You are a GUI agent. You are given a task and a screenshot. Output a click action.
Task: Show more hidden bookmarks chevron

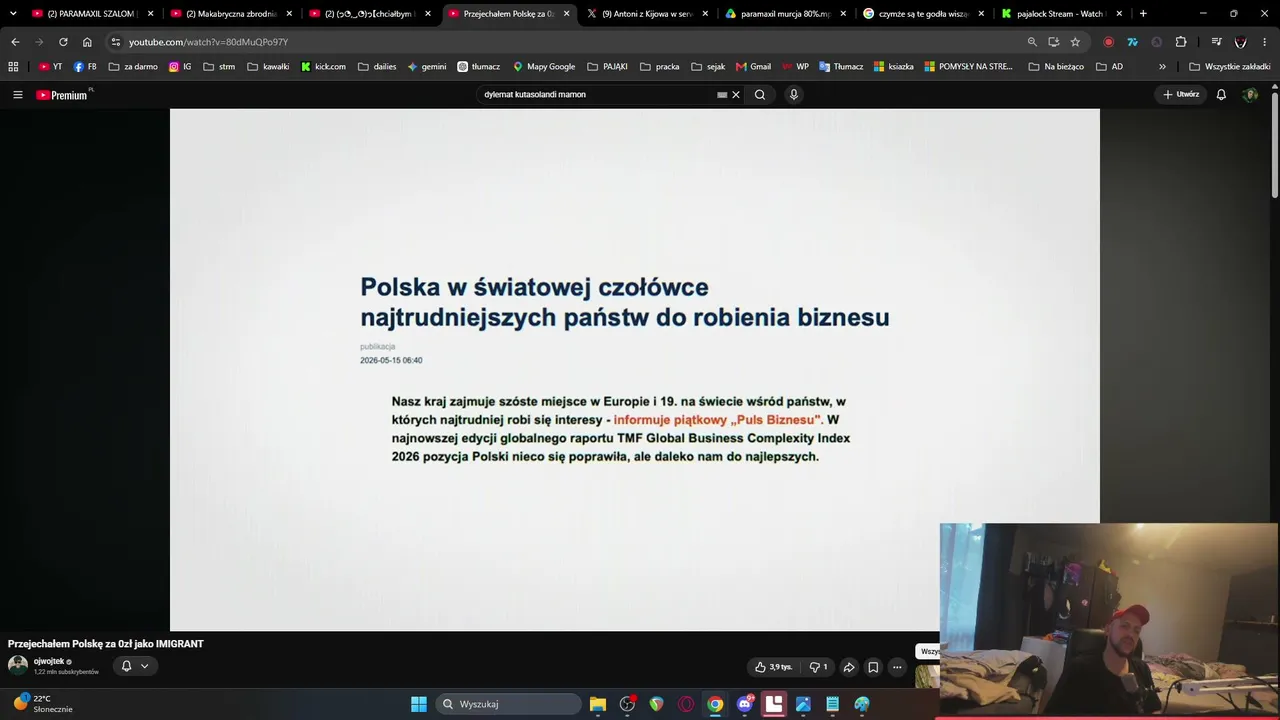pos(1162,67)
